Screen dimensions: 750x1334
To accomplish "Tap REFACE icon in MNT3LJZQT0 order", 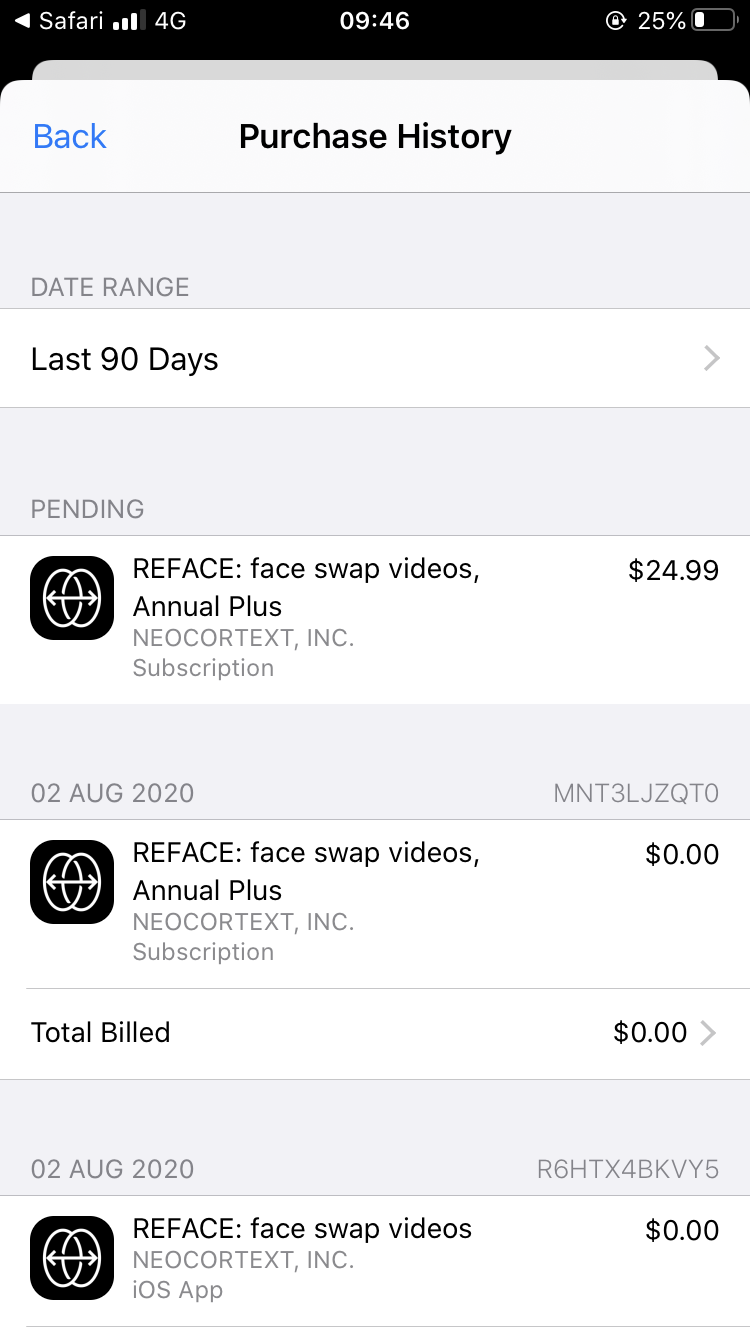I will [72, 882].
